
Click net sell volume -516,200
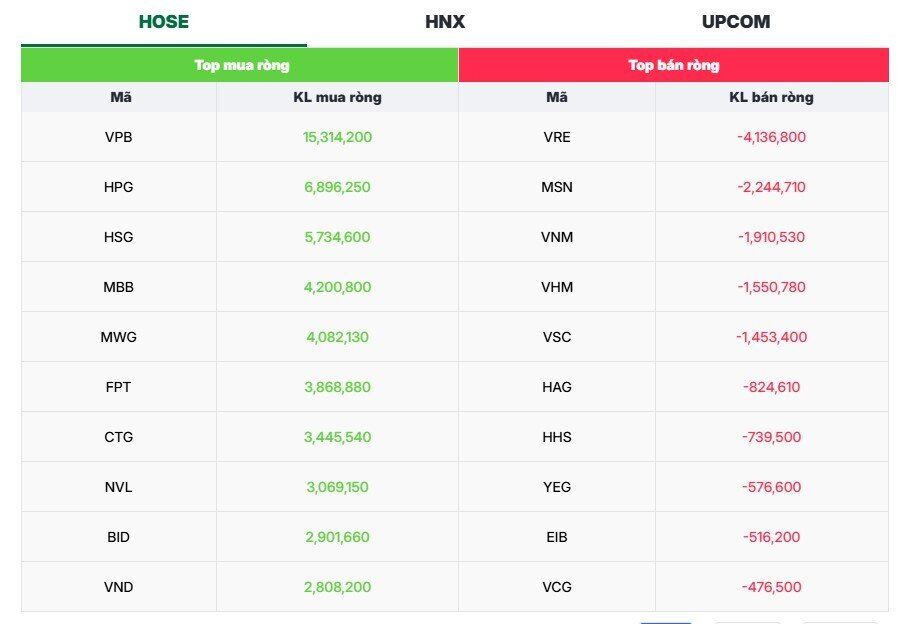pos(771,537)
